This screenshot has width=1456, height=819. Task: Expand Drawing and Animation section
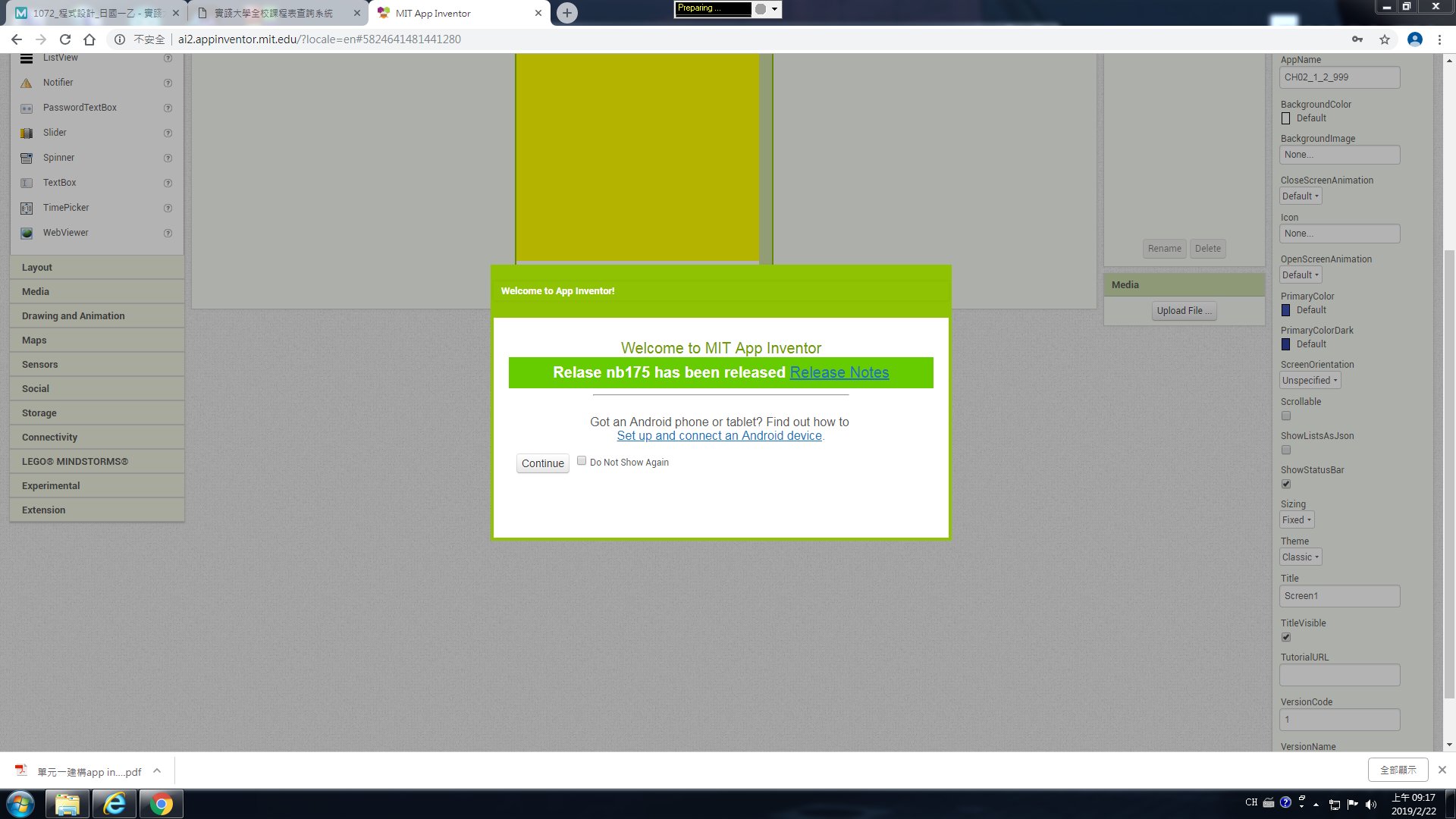[x=97, y=316]
